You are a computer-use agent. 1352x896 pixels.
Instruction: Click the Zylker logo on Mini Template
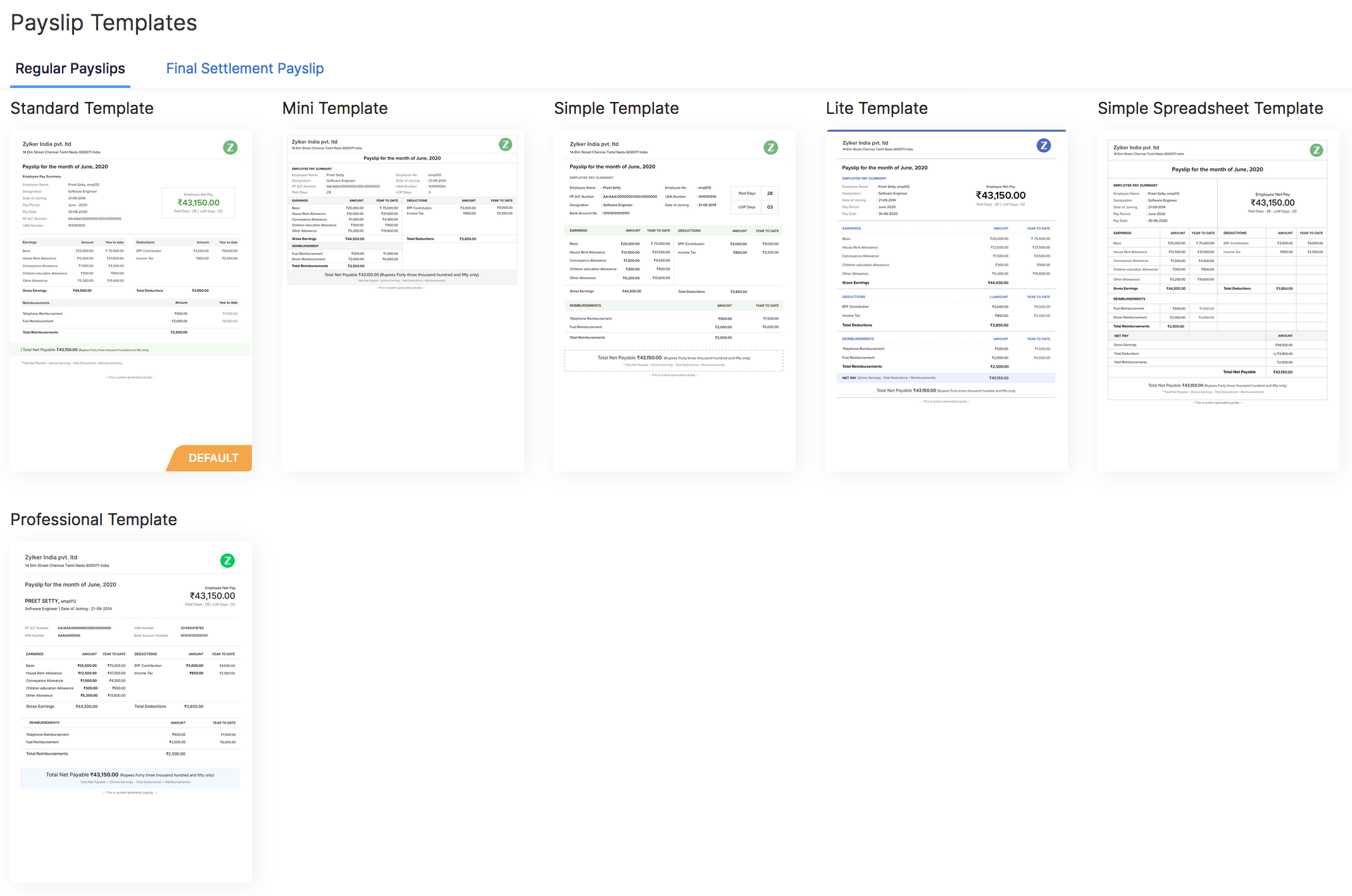pos(505,144)
